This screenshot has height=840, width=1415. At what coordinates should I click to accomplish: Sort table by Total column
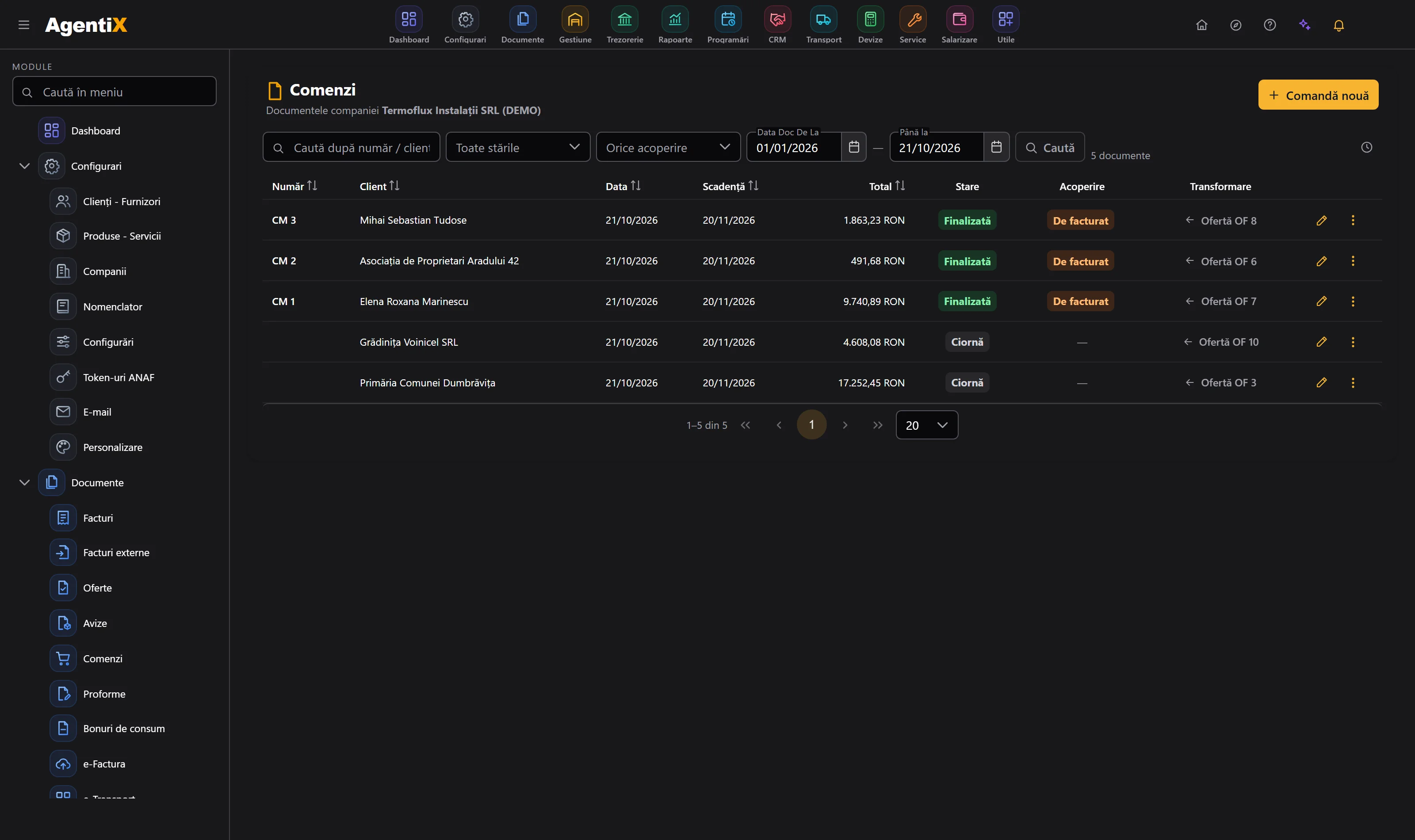(886, 186)
